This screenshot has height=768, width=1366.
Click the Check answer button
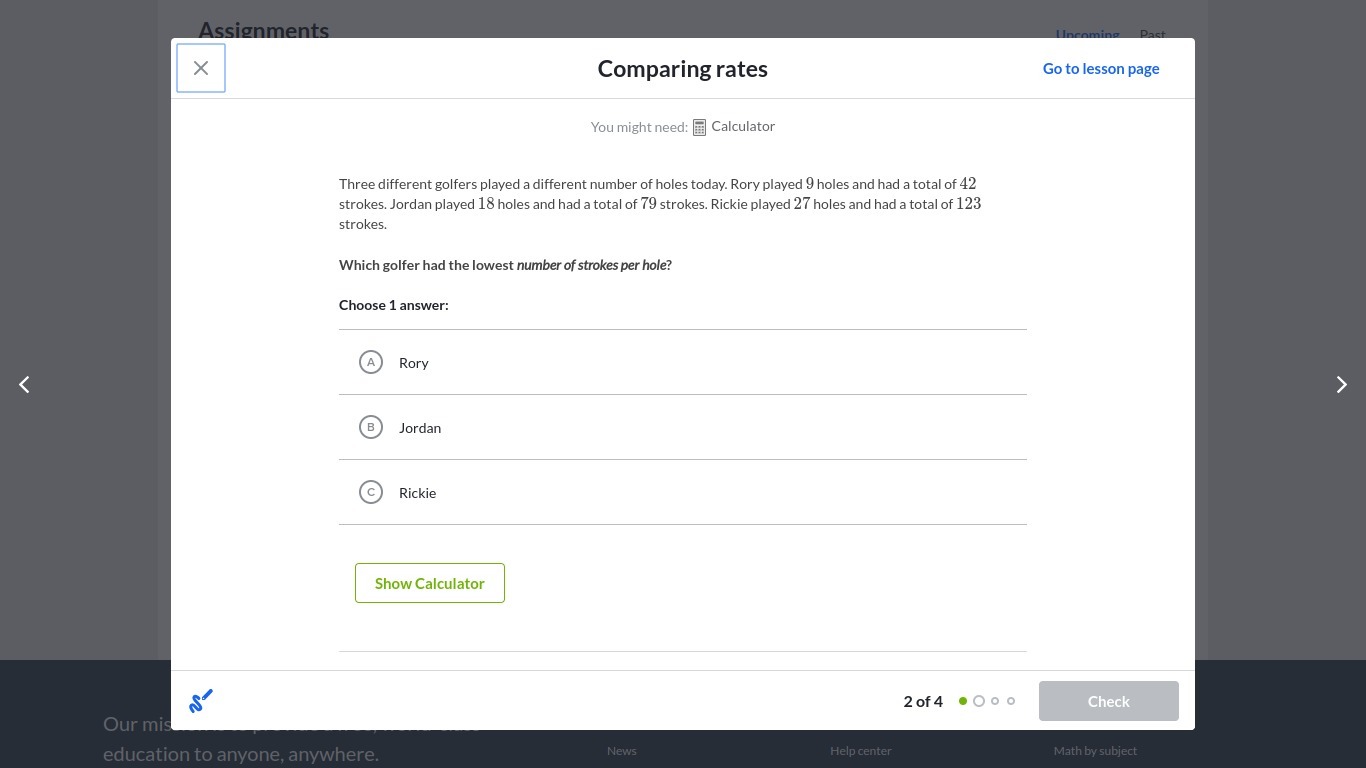(x=1108, y=701)
